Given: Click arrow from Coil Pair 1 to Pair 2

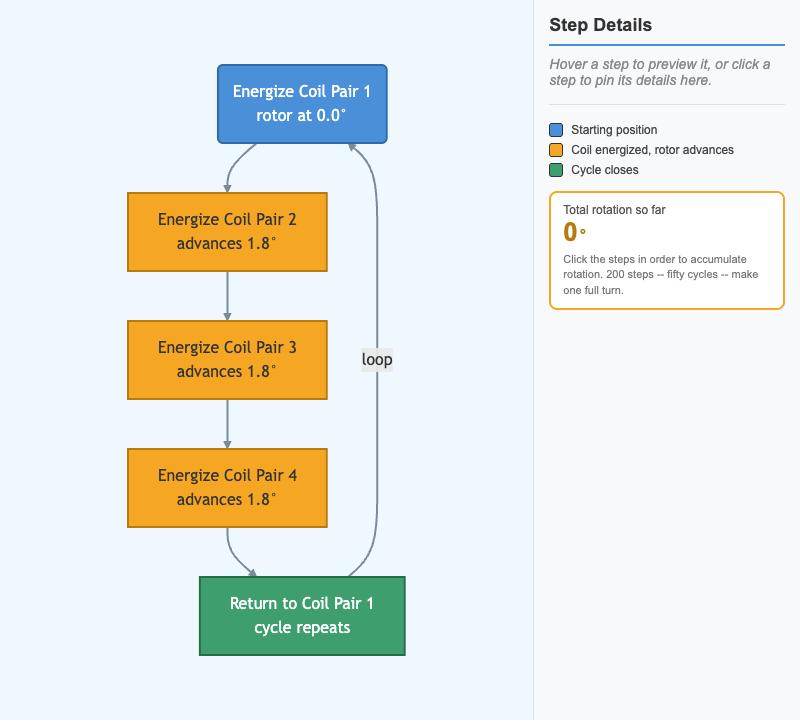Looking at the screenshot, I should tap(237, 168).
